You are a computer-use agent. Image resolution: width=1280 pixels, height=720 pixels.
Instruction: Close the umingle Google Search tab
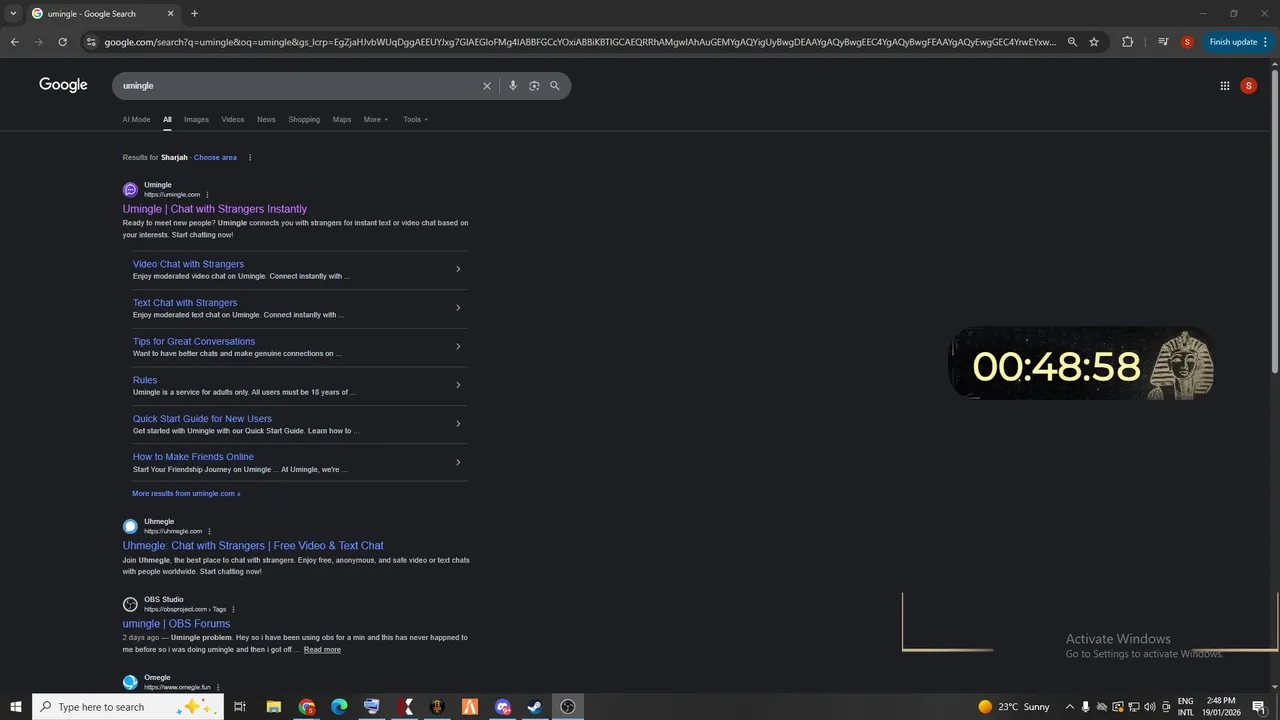[x=170, y=14]
